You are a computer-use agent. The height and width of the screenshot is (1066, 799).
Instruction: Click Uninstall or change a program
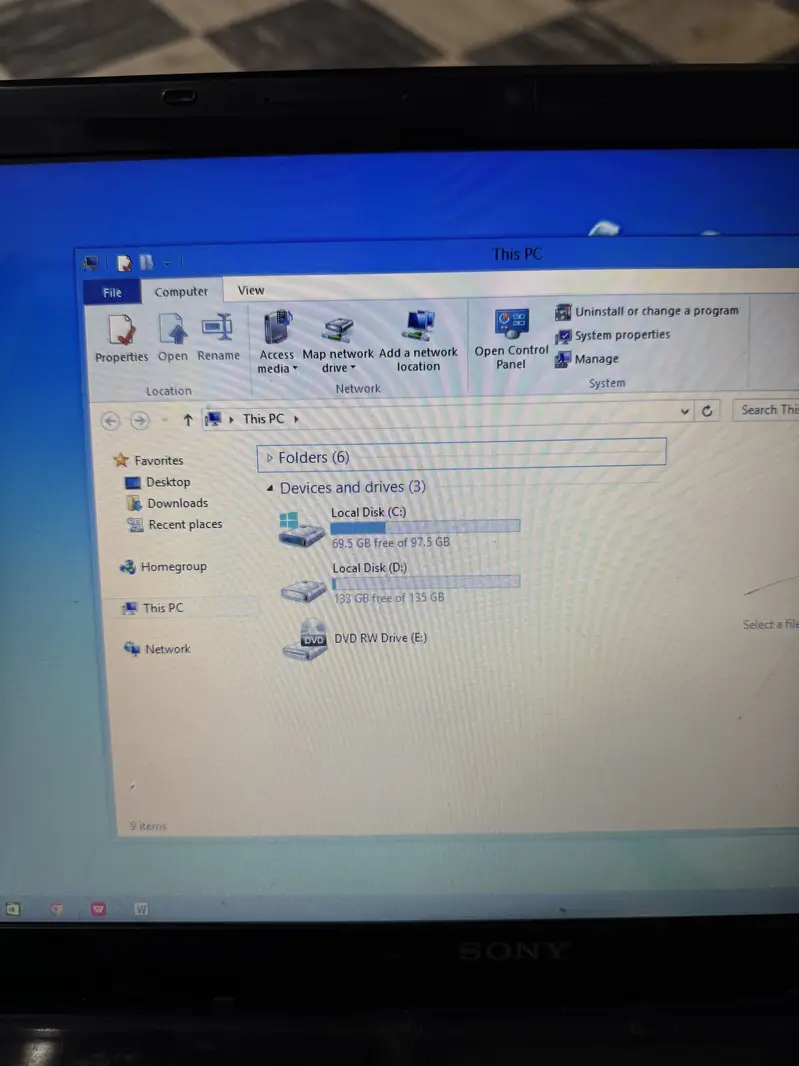647,311
